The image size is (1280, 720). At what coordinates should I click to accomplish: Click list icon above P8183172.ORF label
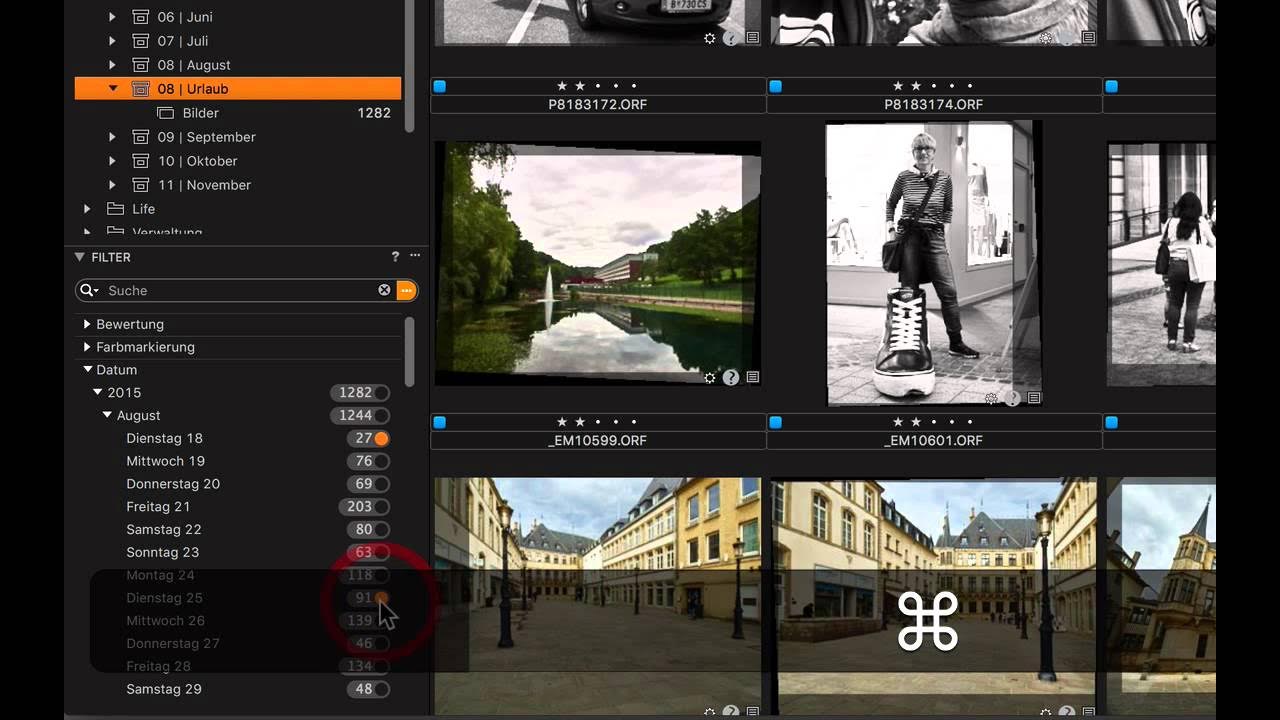(753, 38)
